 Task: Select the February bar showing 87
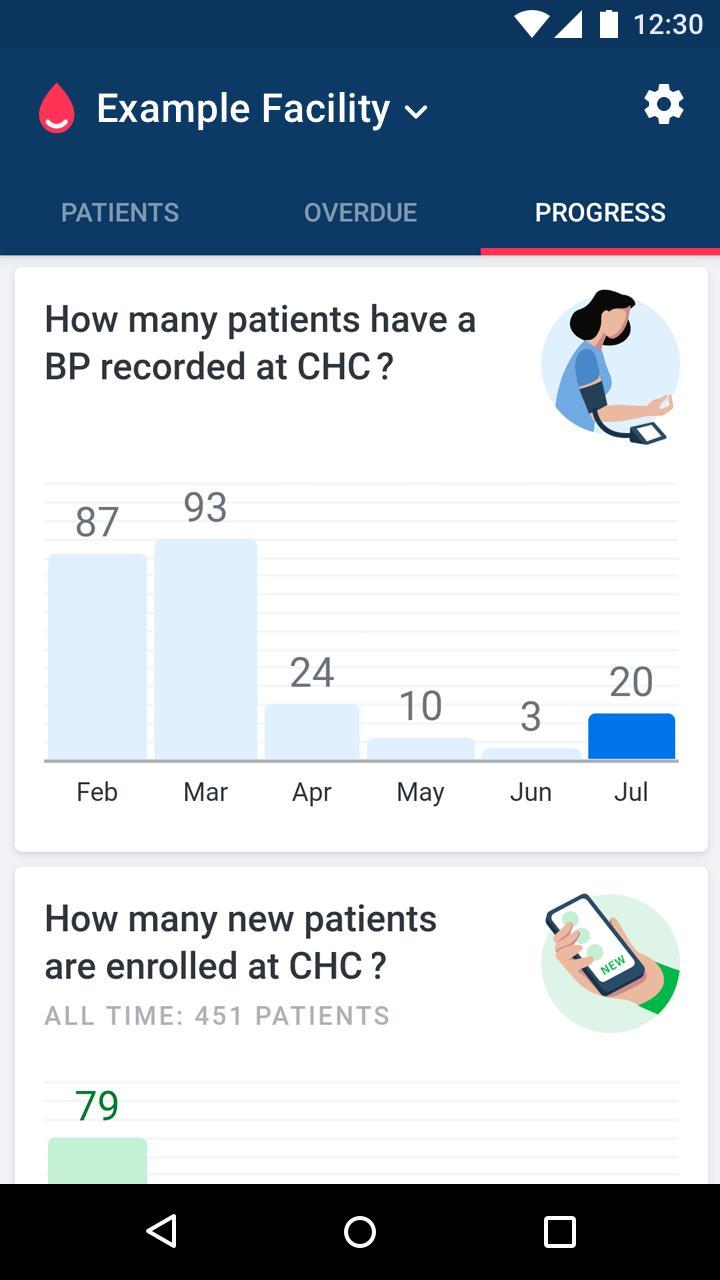coord(97,656)
